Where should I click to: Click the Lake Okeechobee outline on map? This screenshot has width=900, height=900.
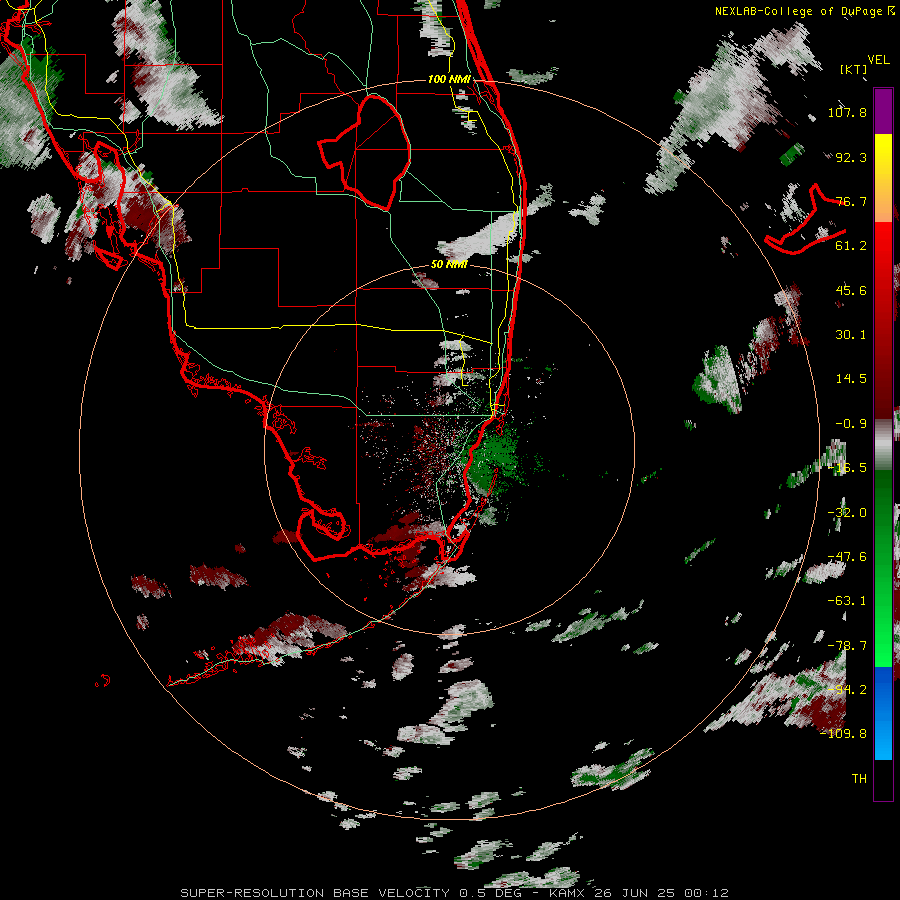click(x=364, y=152)
